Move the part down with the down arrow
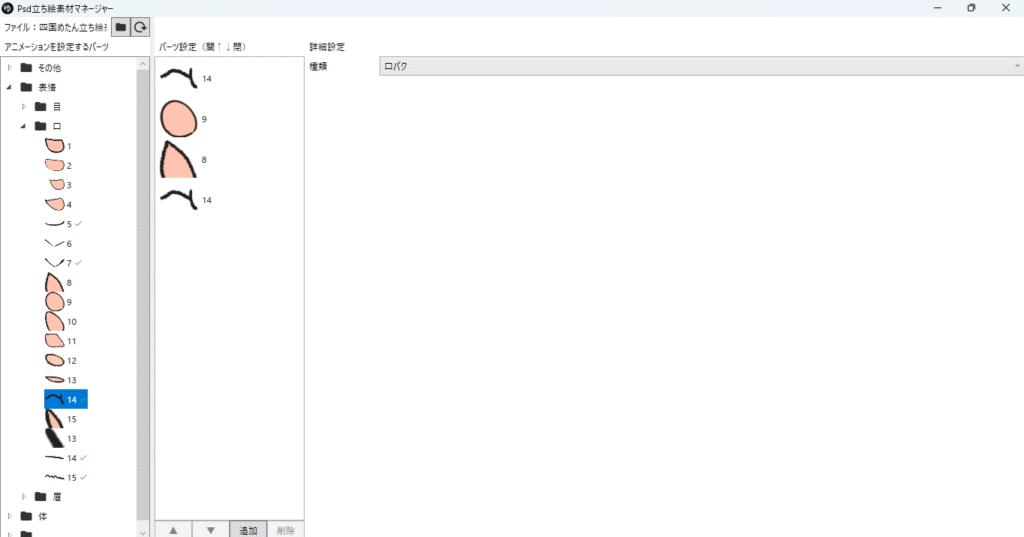 [210, 529]
